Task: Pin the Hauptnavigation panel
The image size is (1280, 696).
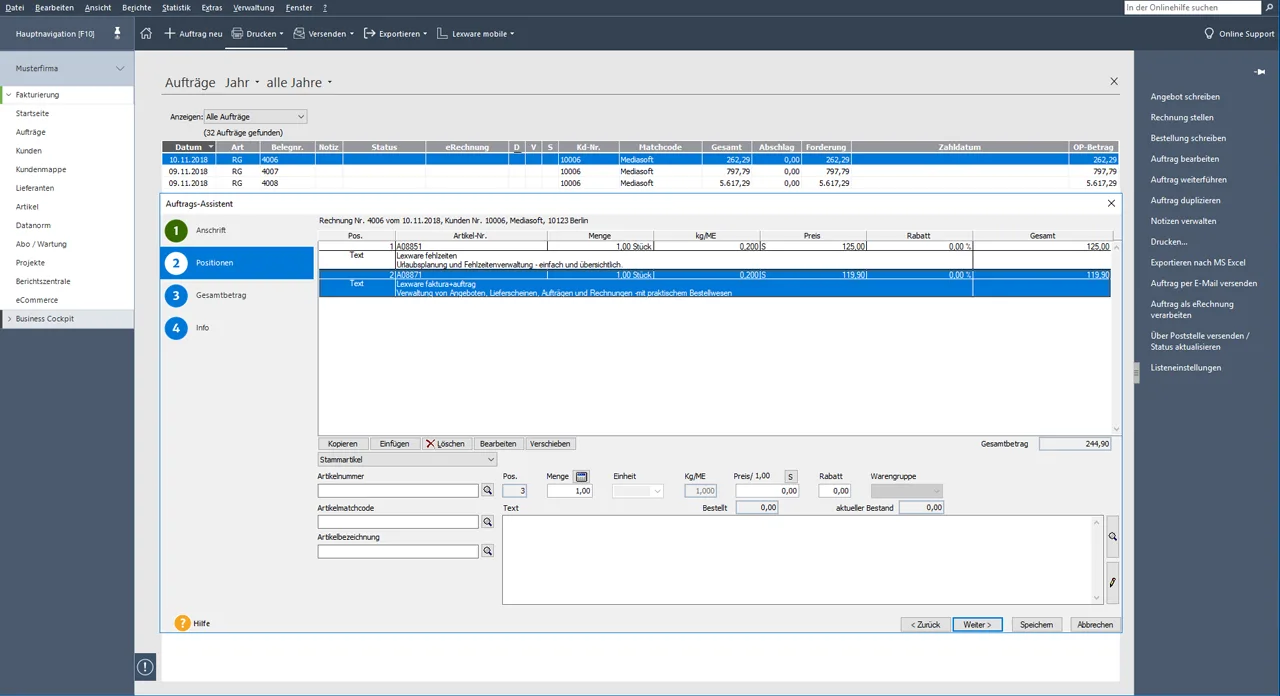Action: [117, 33]
